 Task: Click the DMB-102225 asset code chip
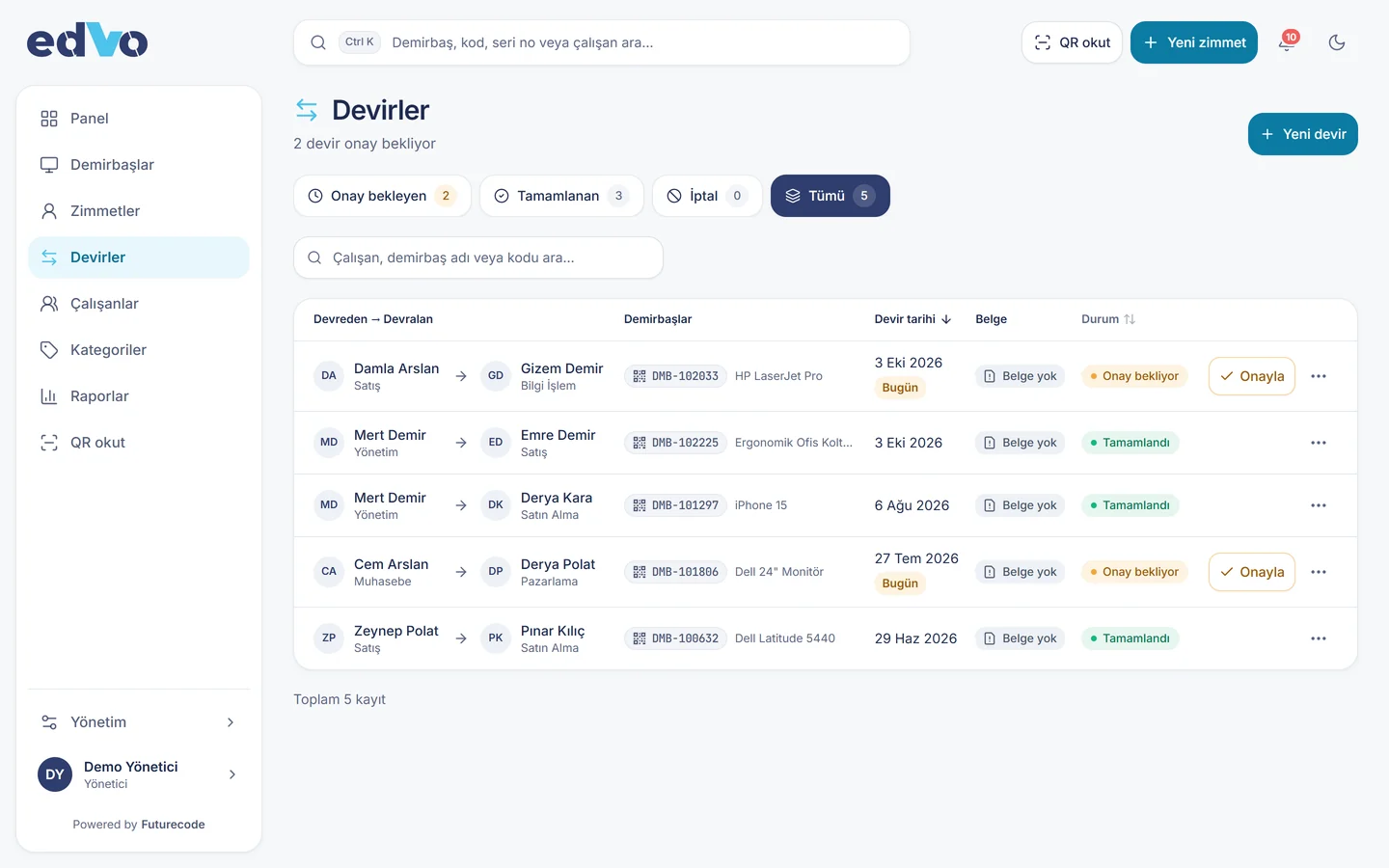click(675, 443)
